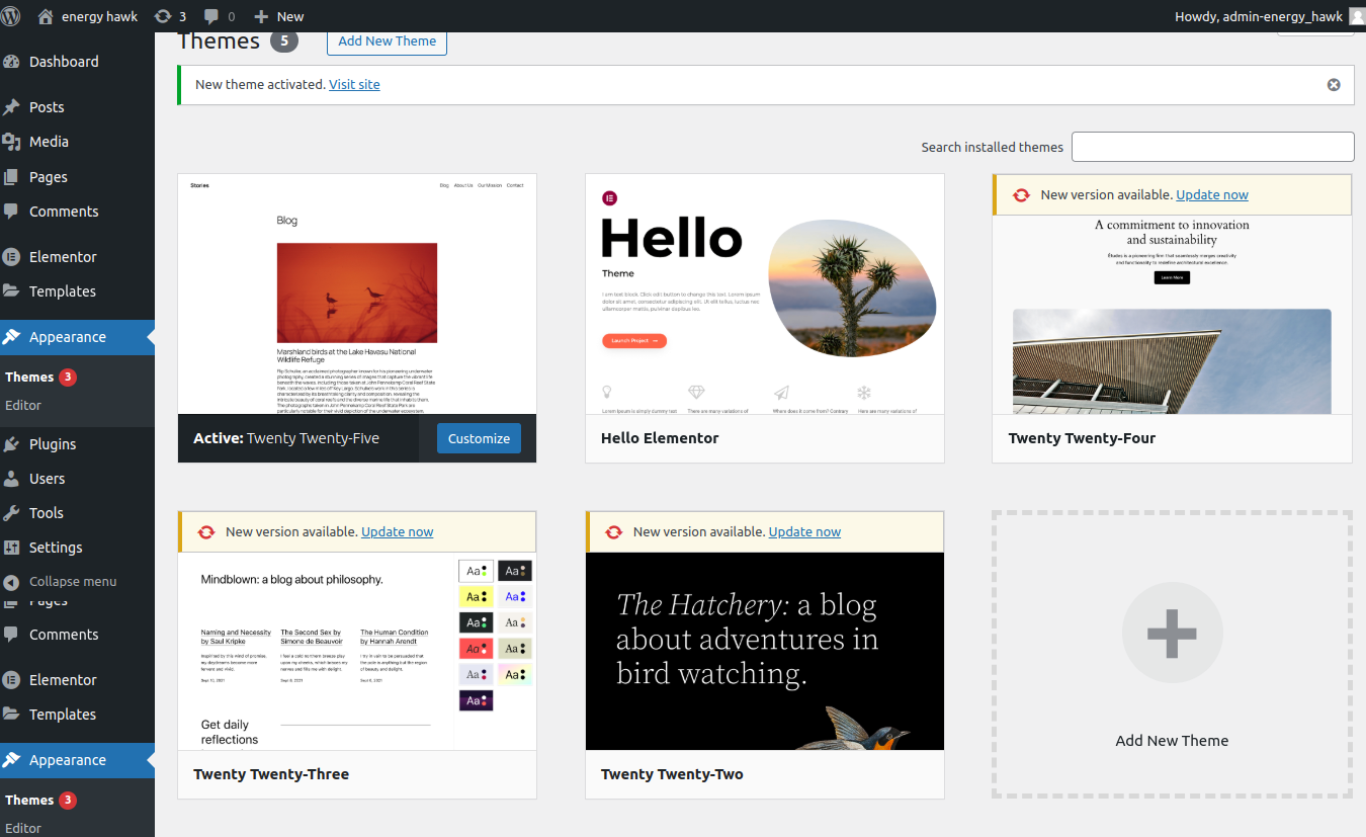The width and height of the screenshot is (1366, 837).
Task: Open The Hatchery bird watching thumbnail
Action: point(765,651)
